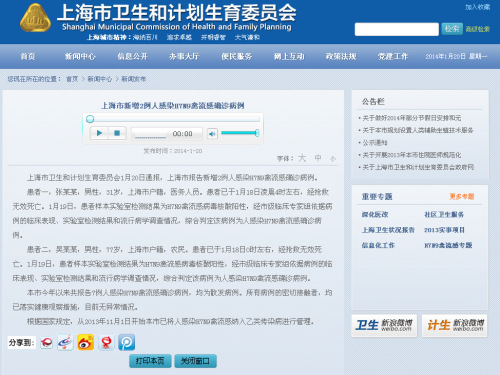Share via the second blue-red swirl icon
This screenshot has width=500, height=375.
pyautogui.click(x=65, y=342)
